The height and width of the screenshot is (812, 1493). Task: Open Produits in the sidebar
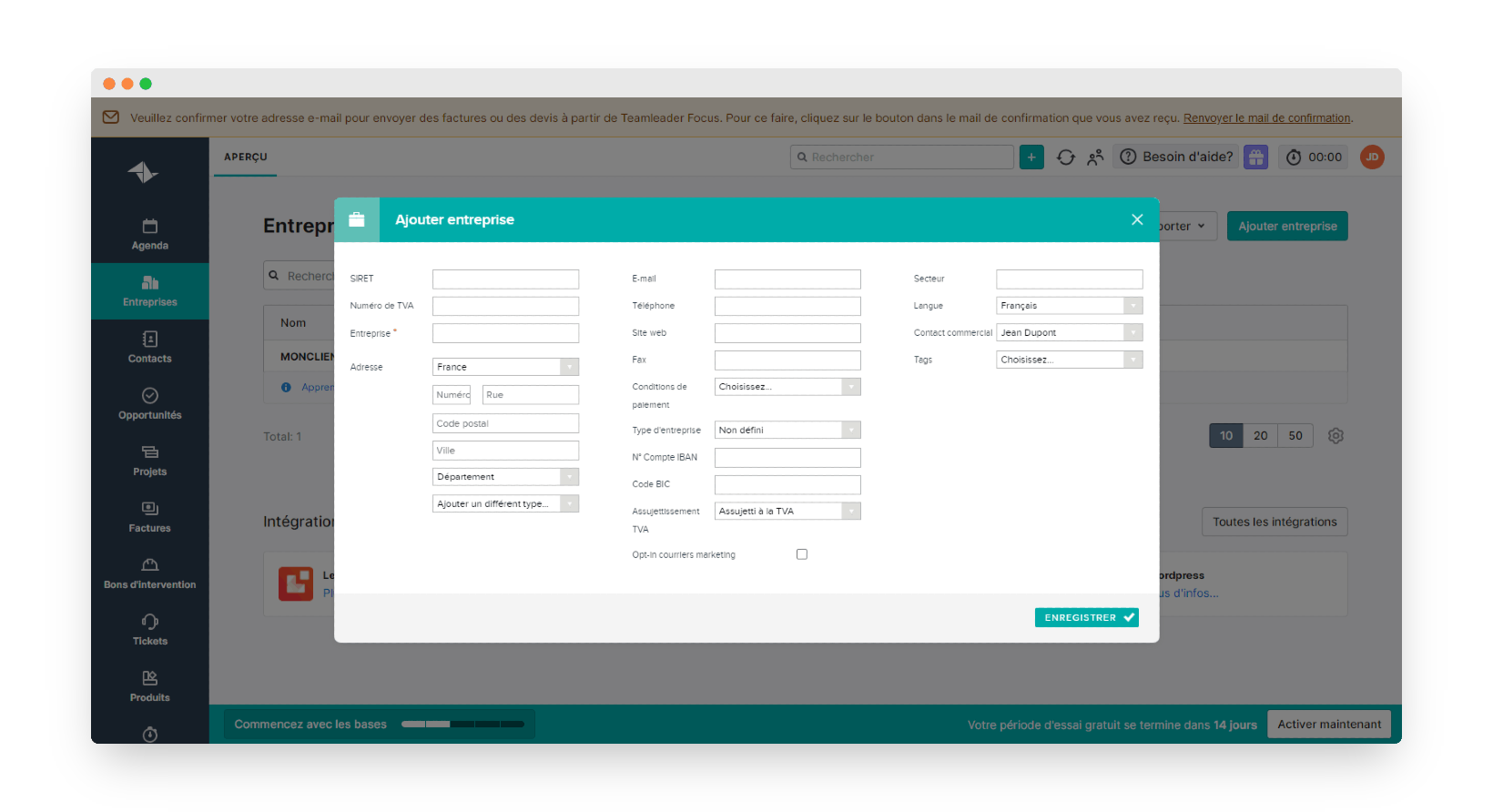[149, 686]
